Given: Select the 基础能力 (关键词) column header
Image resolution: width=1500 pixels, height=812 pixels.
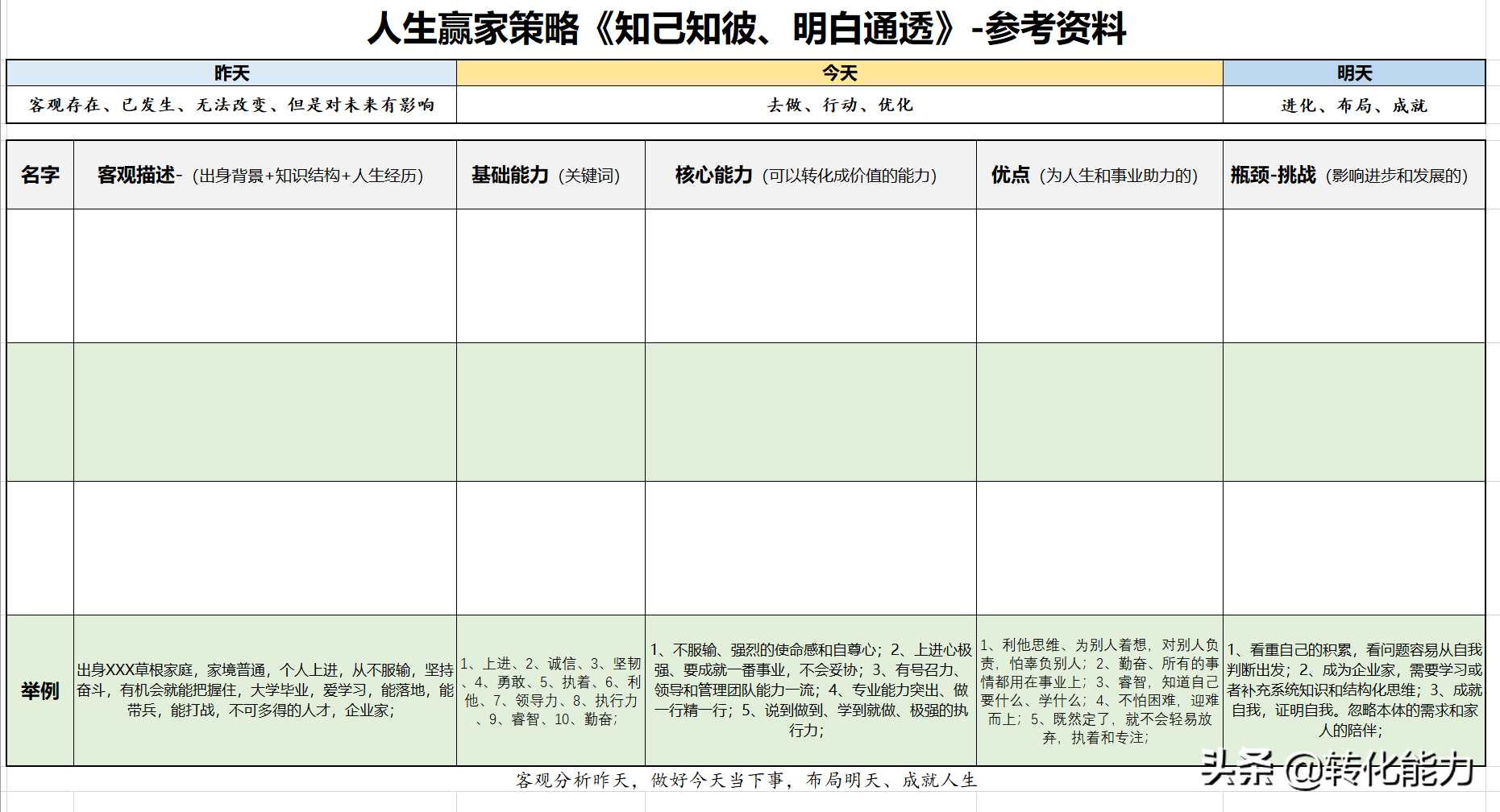Looking at the screenshot, I should tap(551, 175).
